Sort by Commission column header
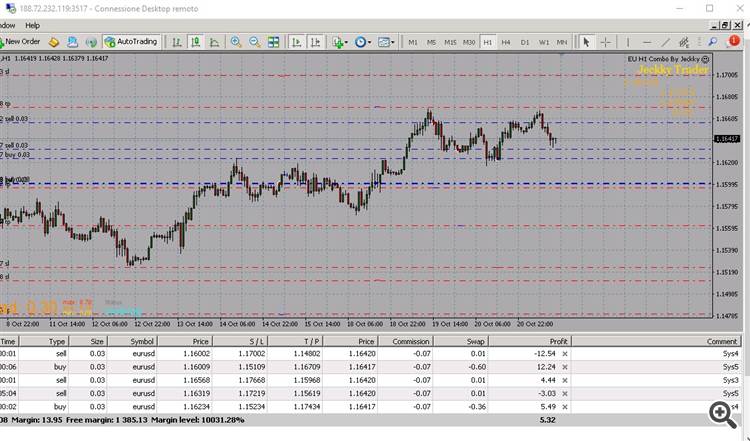This screenshot has width=750, height=441. click(406, 341)
